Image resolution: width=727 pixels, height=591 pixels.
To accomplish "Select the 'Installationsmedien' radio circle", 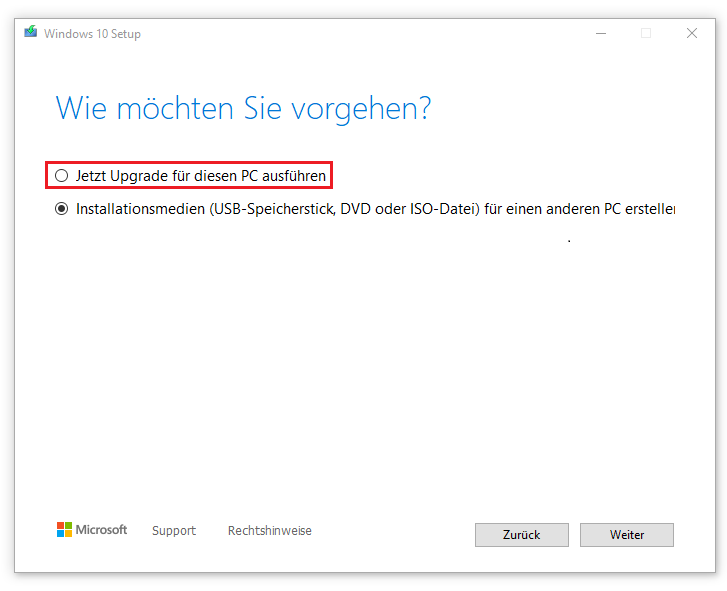I will [62, 210].
